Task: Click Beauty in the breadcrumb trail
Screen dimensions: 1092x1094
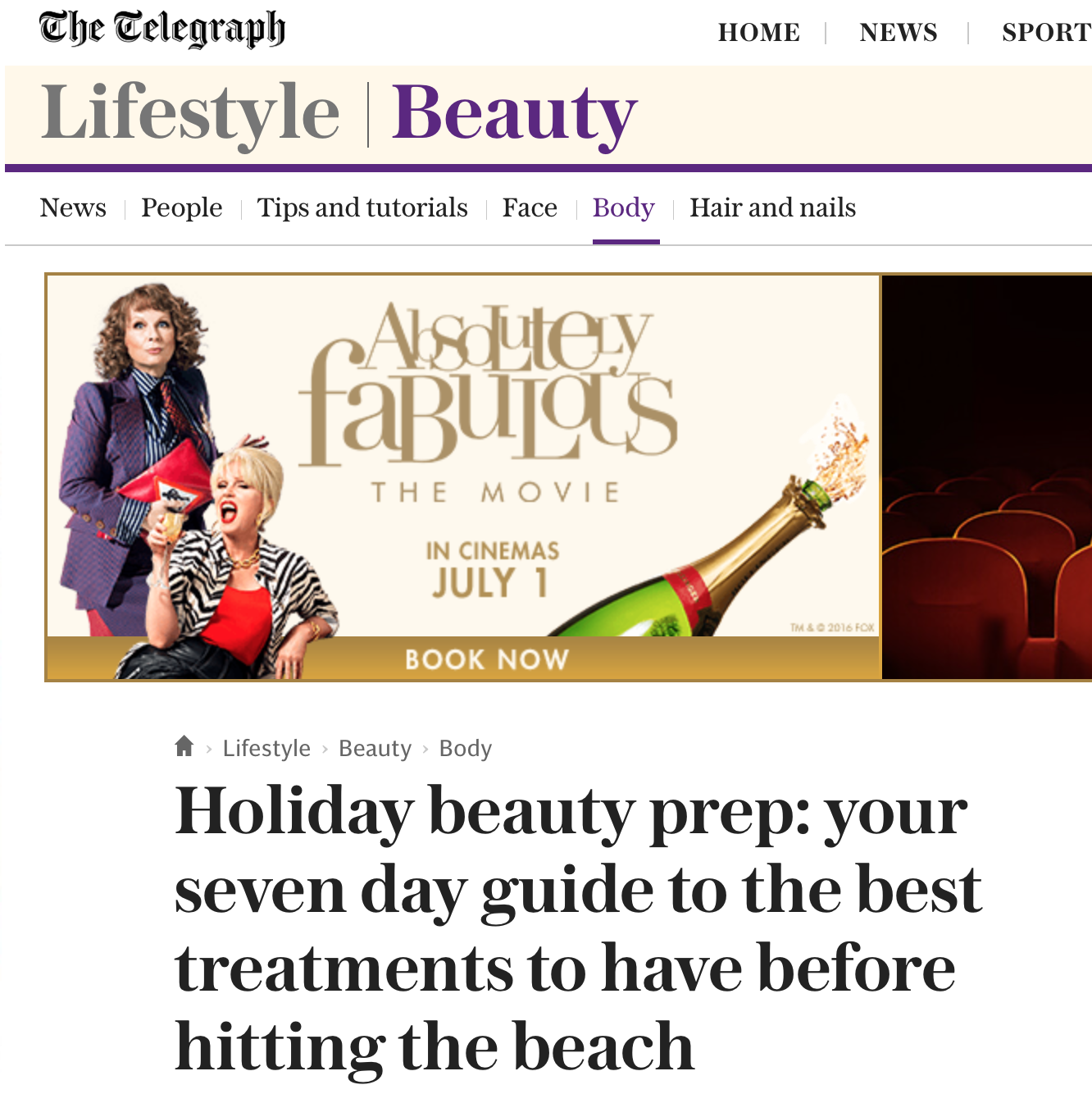Action: coord(375,748)
